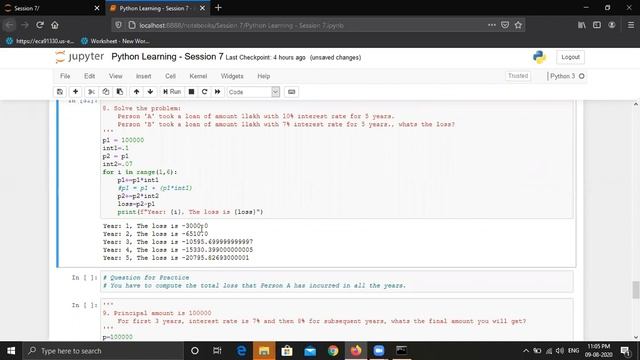The image size is (640, 360).
Task: Open the taskbar volume control
Action: click(x=560, y=351)
